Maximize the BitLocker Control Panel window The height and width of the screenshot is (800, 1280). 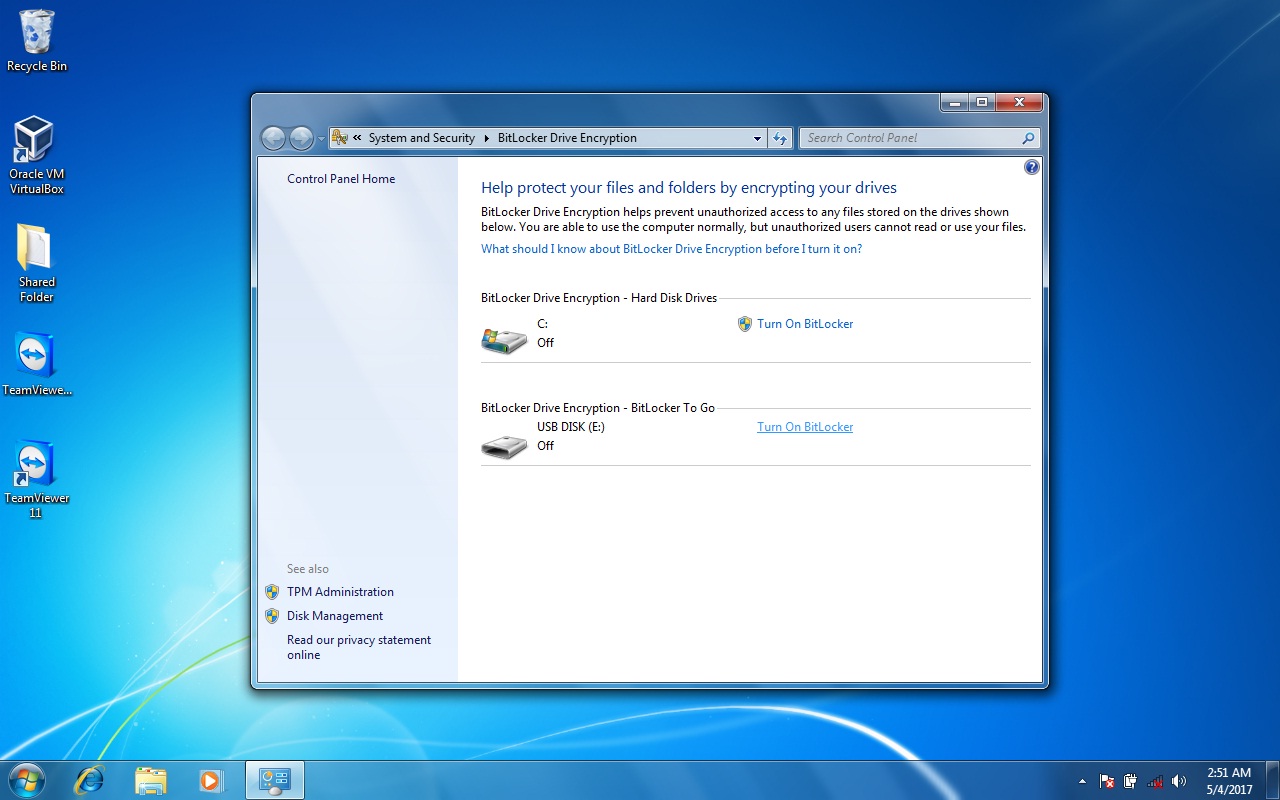click(982, 102)
